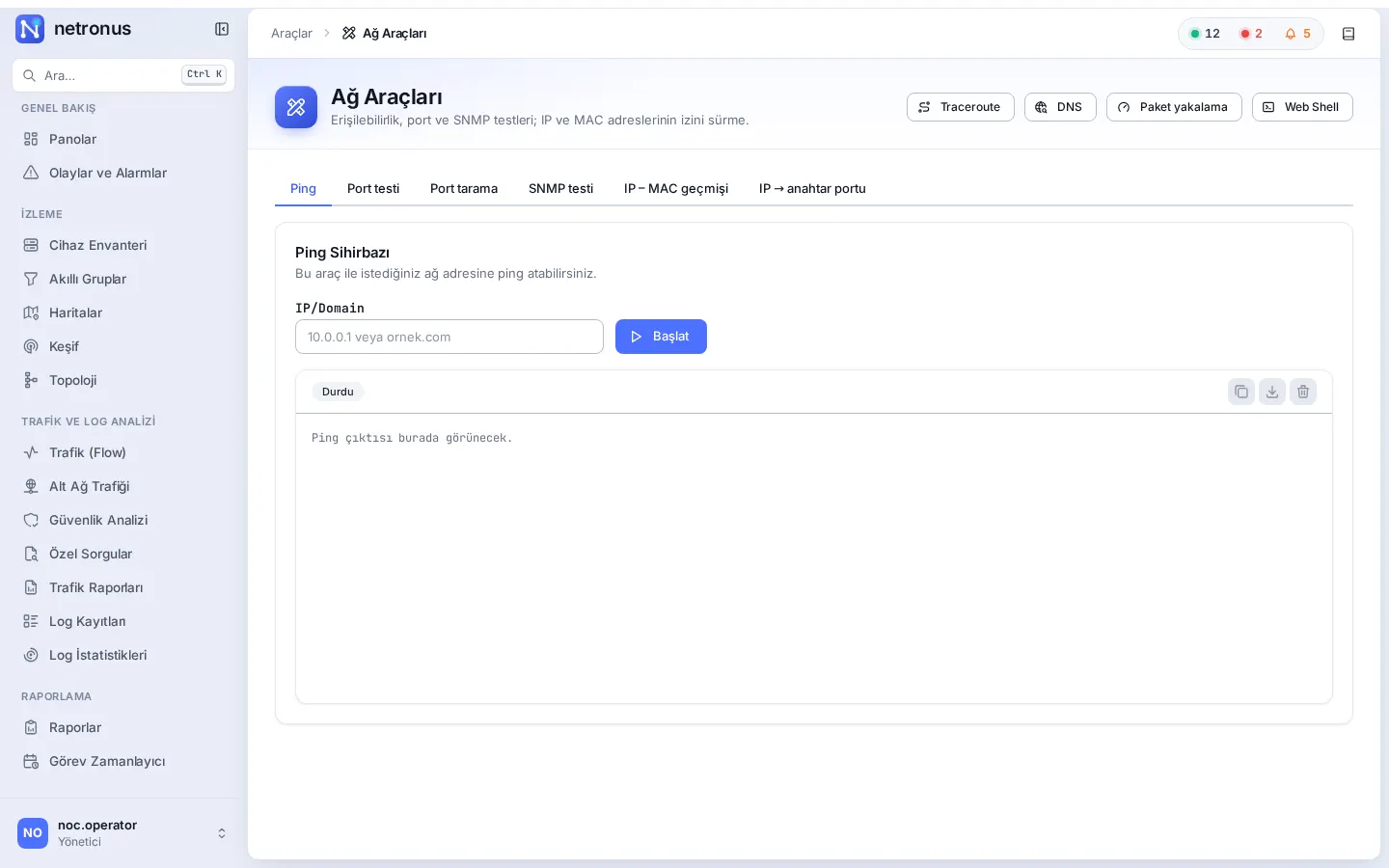Open Haritalar in the sidebar
1389x868 pixels.
pyautogui.click(x=123, y=312)
